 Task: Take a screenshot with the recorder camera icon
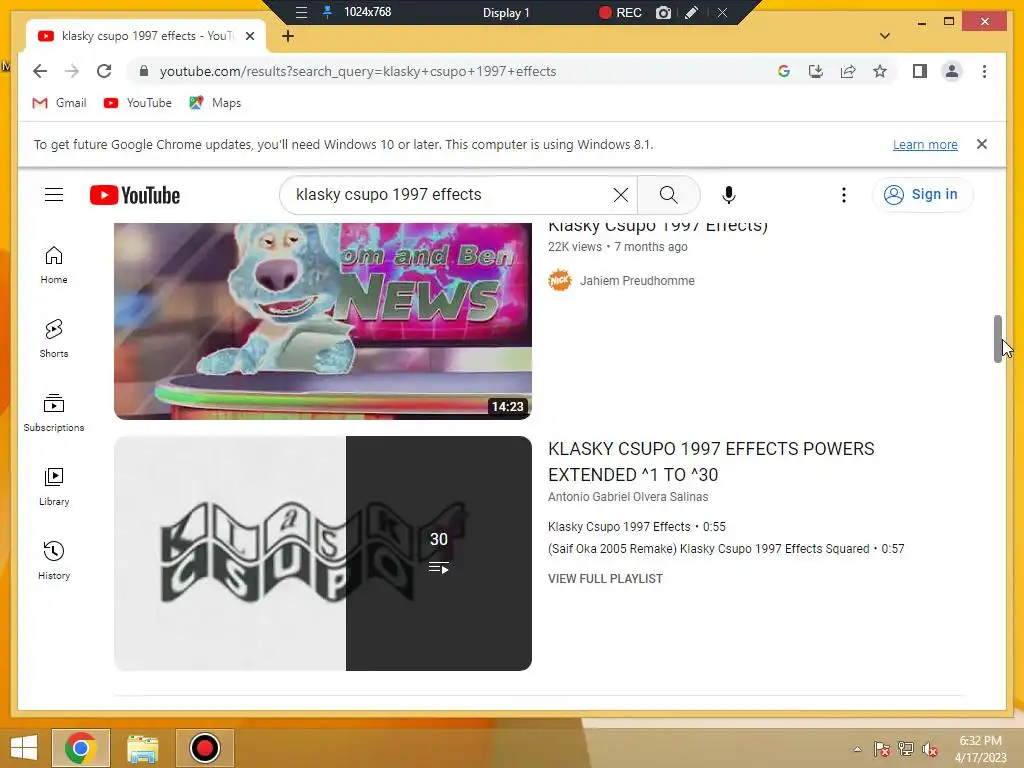coord(663,12)
